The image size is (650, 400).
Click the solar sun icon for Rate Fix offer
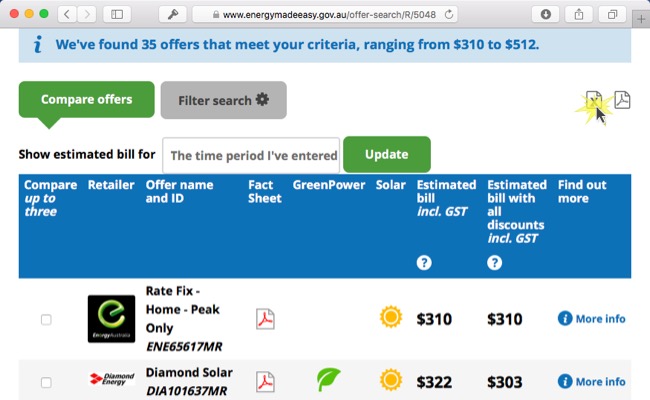tap(391, 317)
